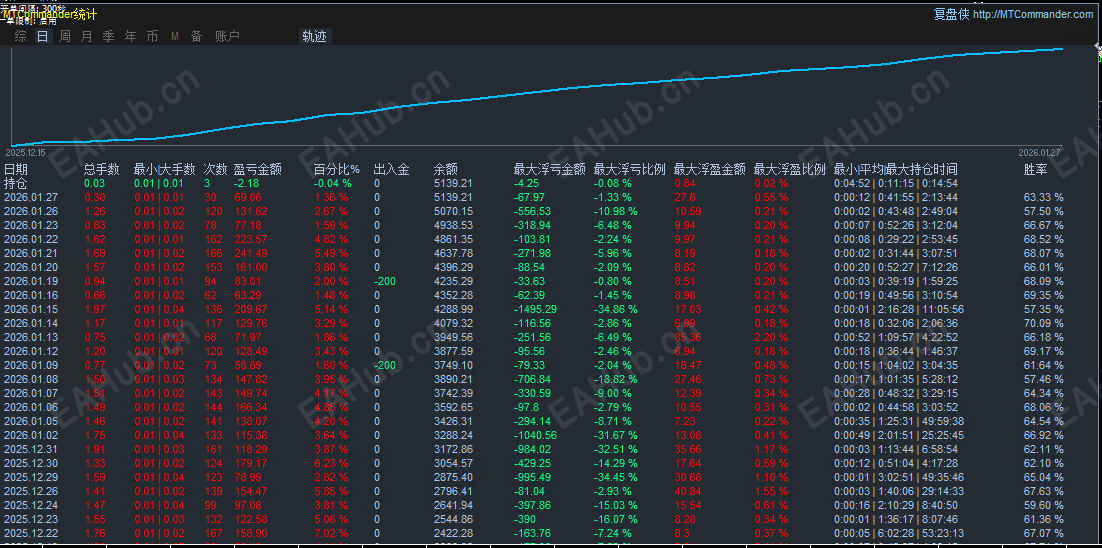Click the 复盘侠 brand label
This screenshot has width=1102, height=548.
click(x=951, y=15)
